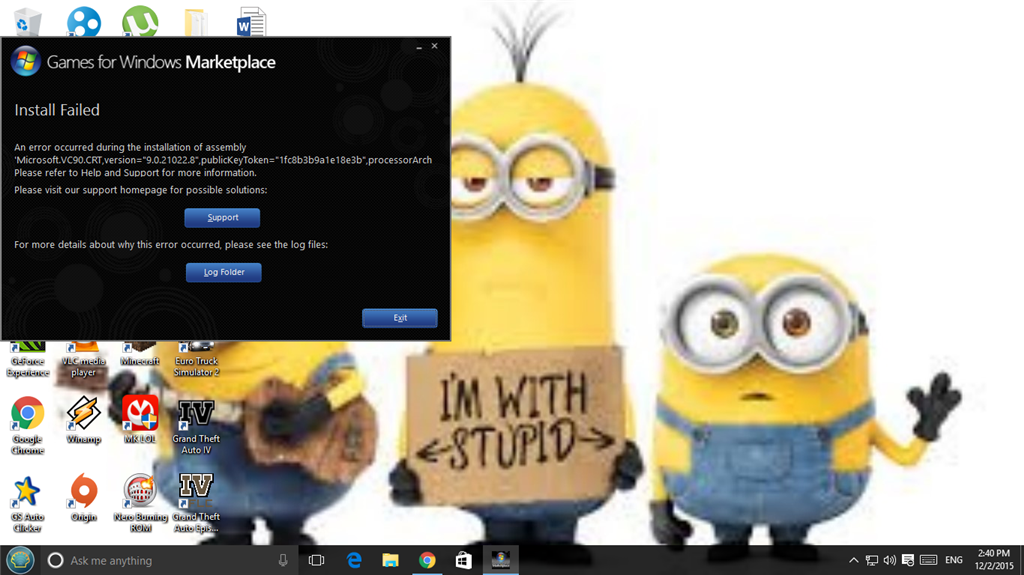Open Task View on taskbar
This screenshot has width=1024, height=575.
317,561
